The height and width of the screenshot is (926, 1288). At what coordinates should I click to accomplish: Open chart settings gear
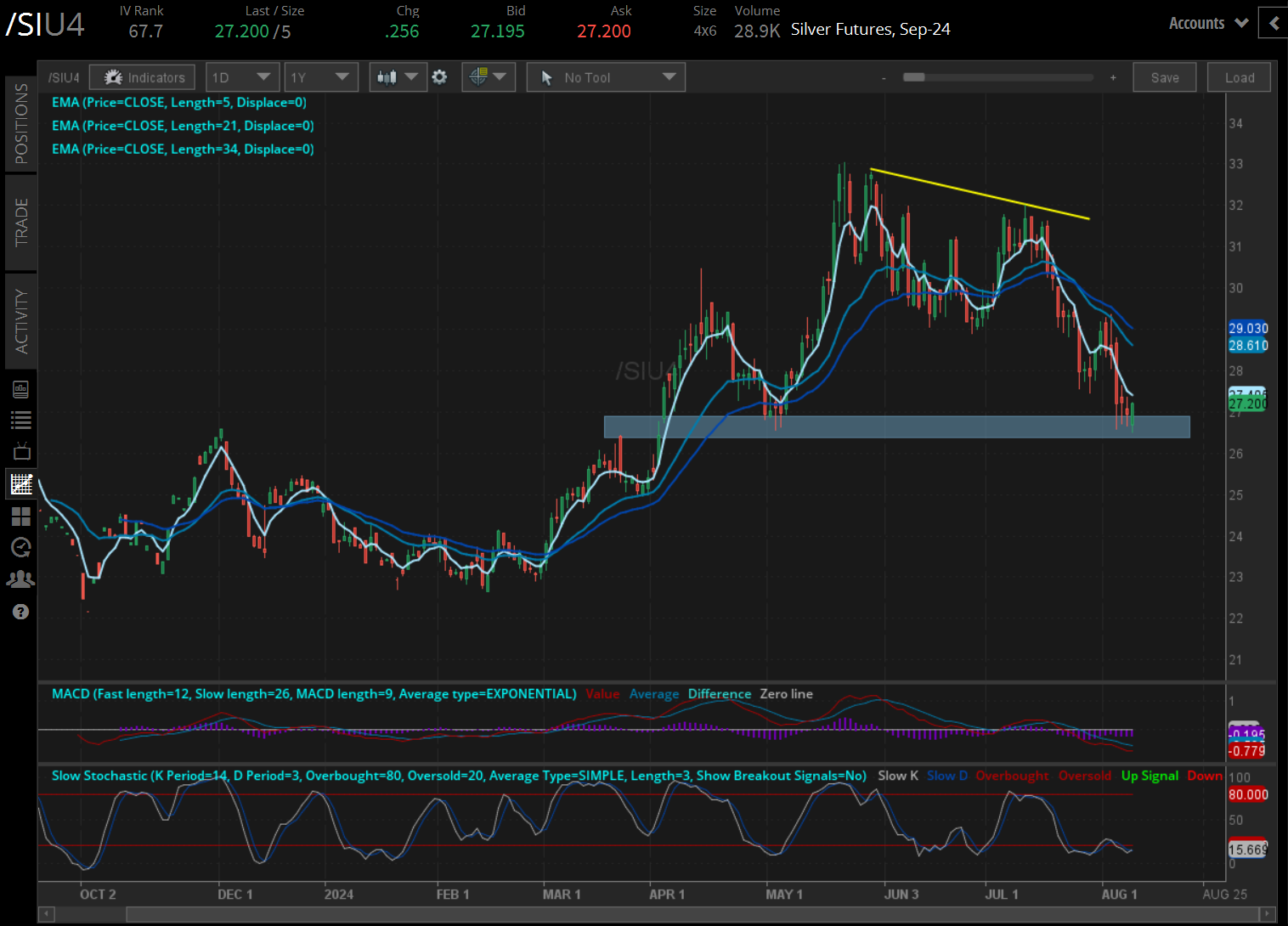coord(439,77)
